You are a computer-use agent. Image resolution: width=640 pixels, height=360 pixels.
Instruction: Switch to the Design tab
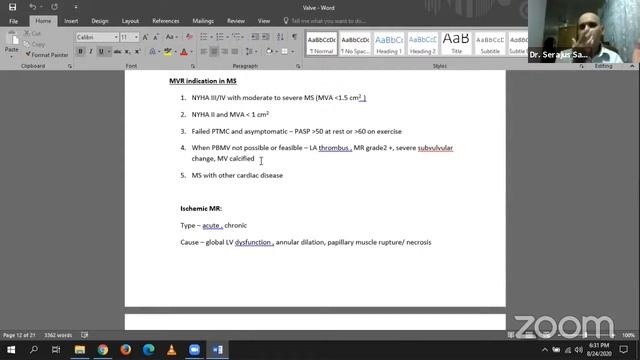pyautogui.click(x=100, y=21)
